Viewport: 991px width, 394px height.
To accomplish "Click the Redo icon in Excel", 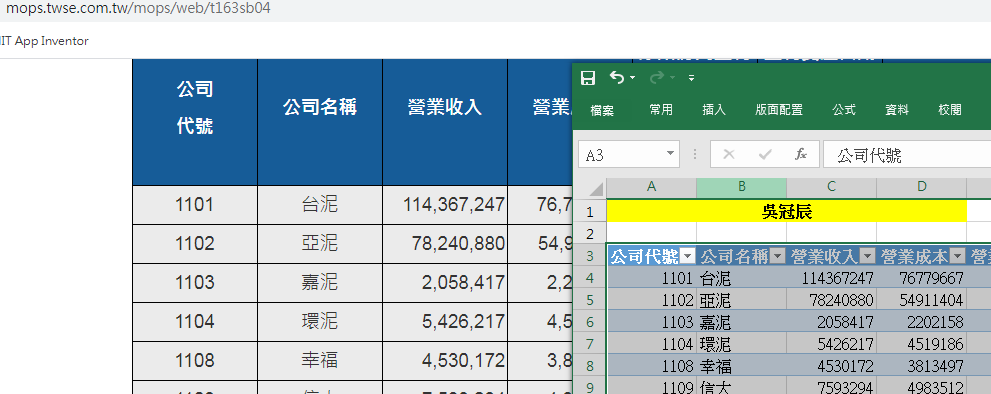I will click(657, 77).
